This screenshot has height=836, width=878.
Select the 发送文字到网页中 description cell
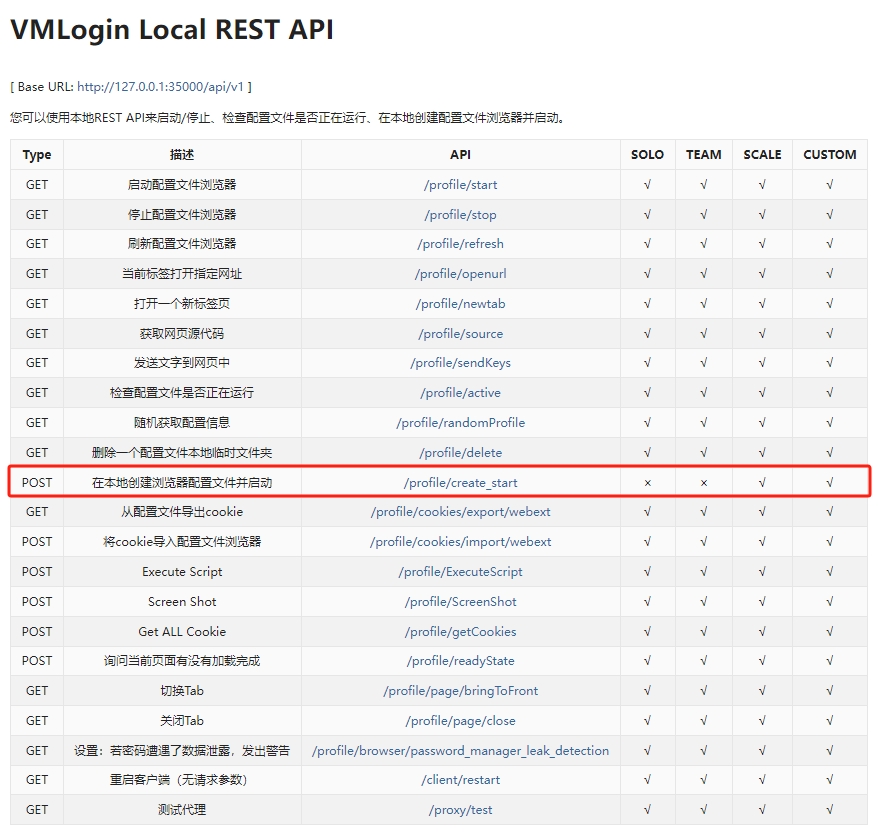[x=182, y=363]
